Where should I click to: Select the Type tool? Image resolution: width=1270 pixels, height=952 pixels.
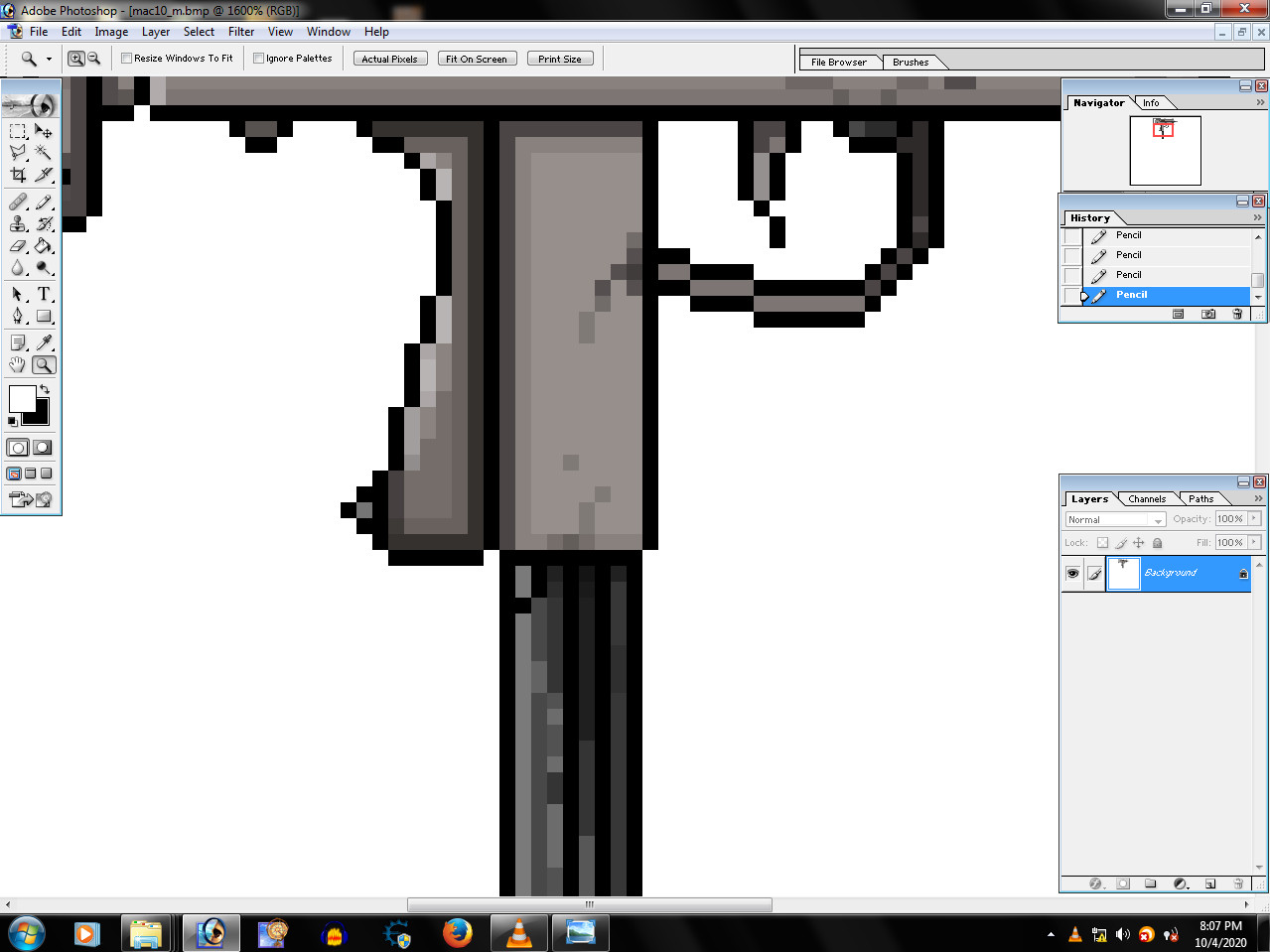(x=44, y=294)
